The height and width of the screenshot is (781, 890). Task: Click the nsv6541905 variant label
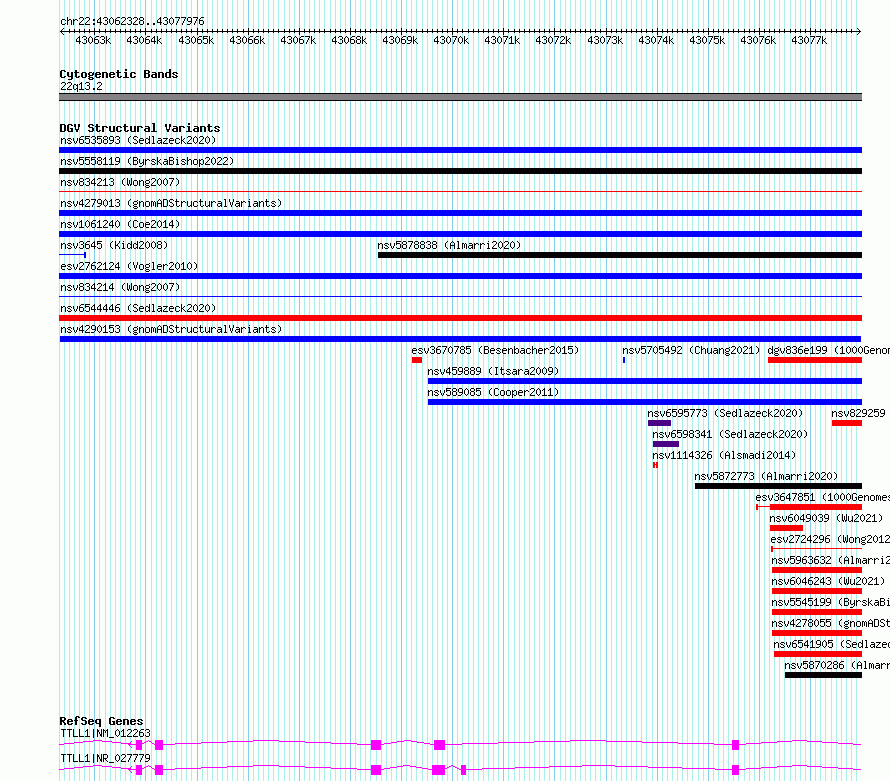832,644
